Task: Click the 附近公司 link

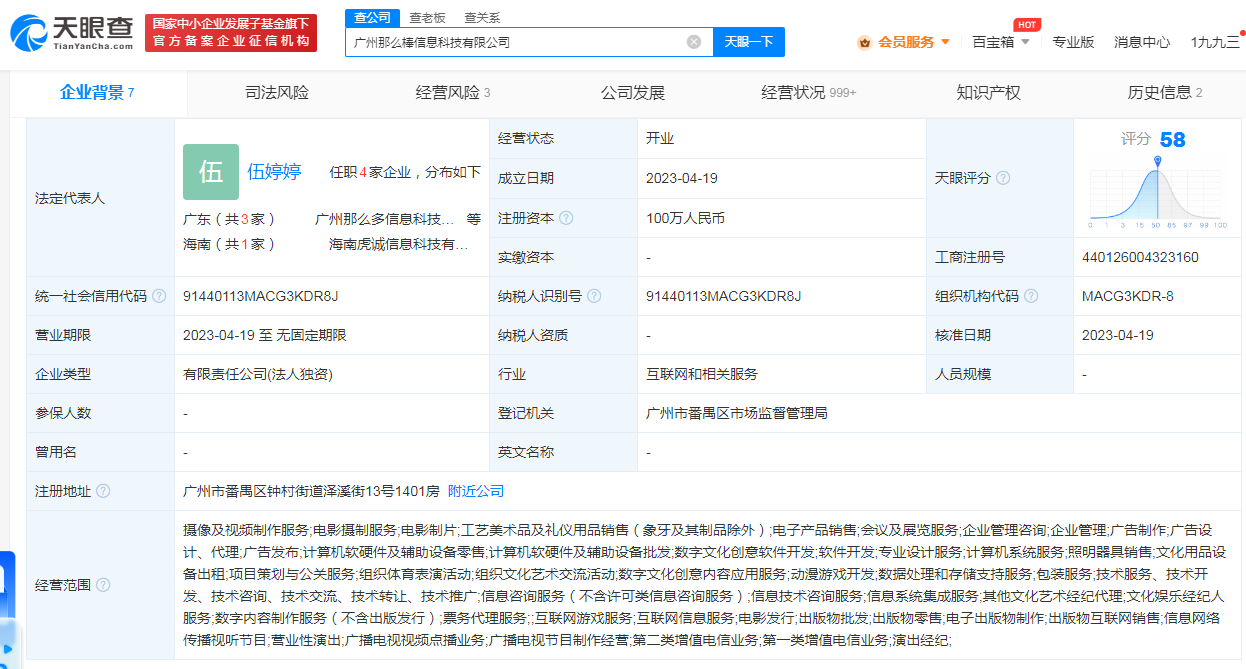Action: pyautogui.click(x=476, y=491)
